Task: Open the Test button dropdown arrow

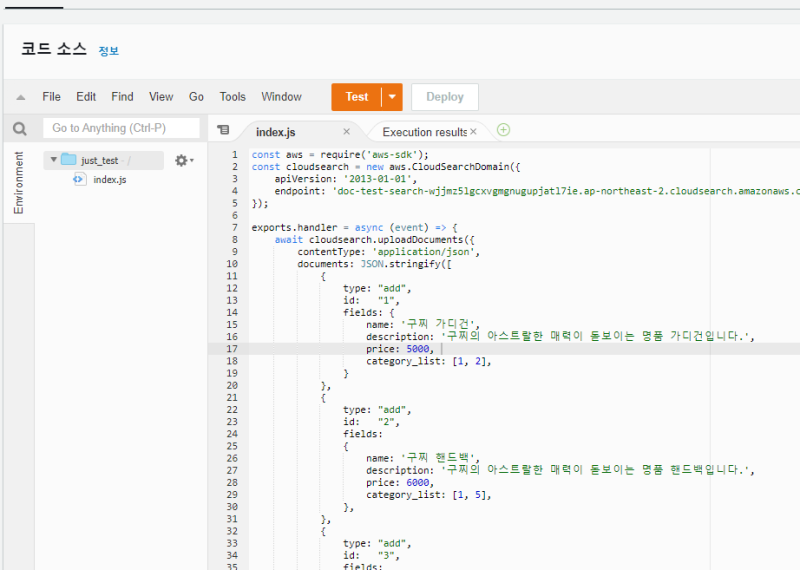Action: pyautogui.click(x=392, y=97)
